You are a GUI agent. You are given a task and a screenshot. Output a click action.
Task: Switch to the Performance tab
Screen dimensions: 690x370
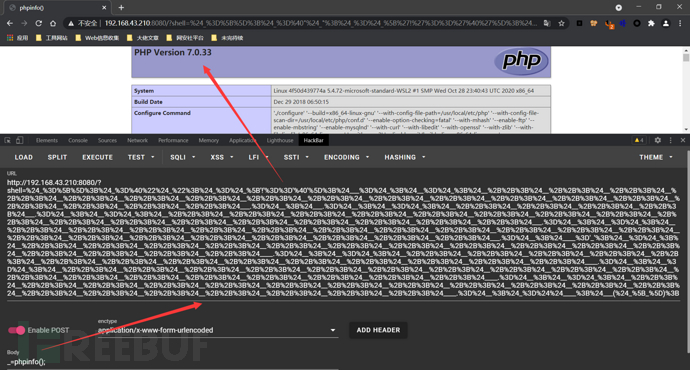click(173, 140)
